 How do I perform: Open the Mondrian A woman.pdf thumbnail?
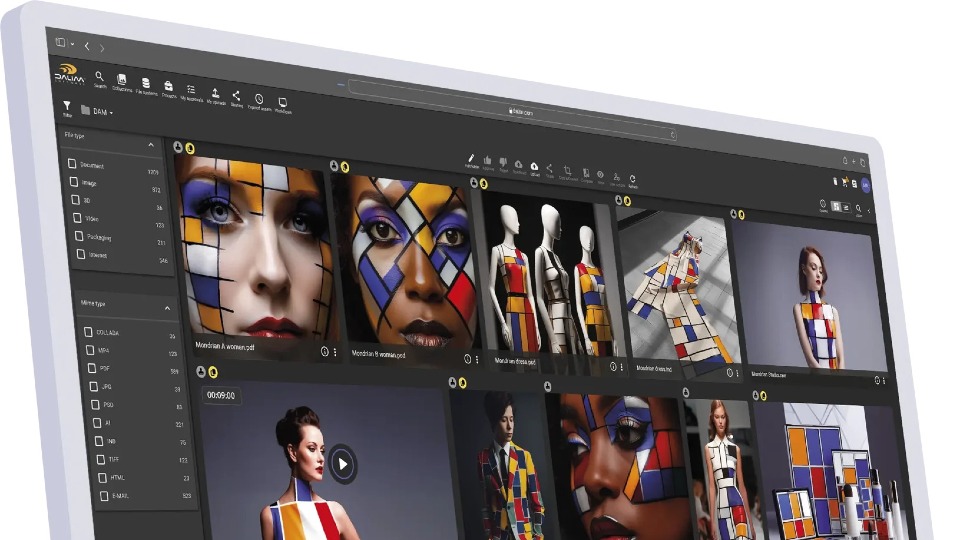pos(255,250)
